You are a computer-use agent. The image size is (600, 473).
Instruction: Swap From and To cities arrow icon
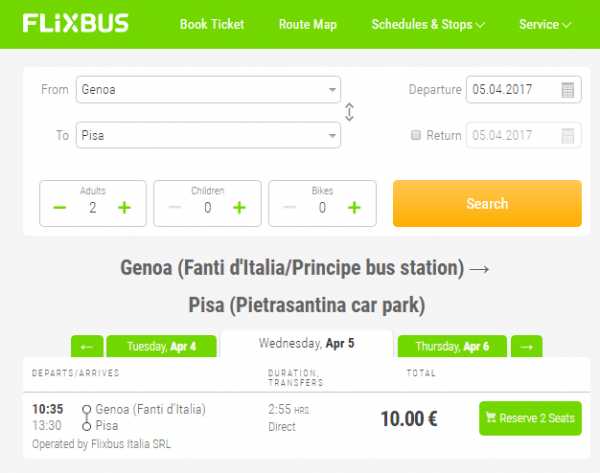point(349,112)
